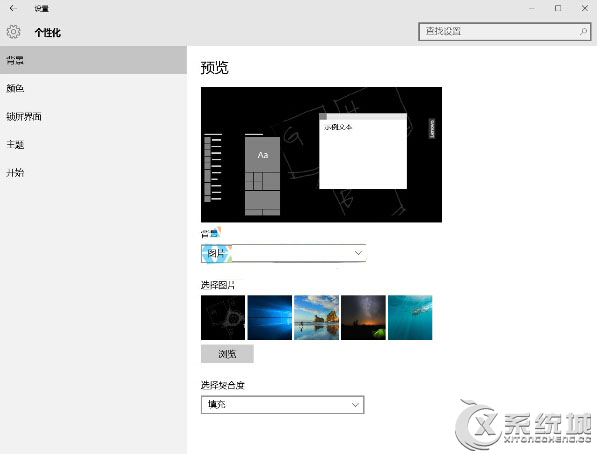Choose the night sky tent wallpaper

[x=363, y=317]
